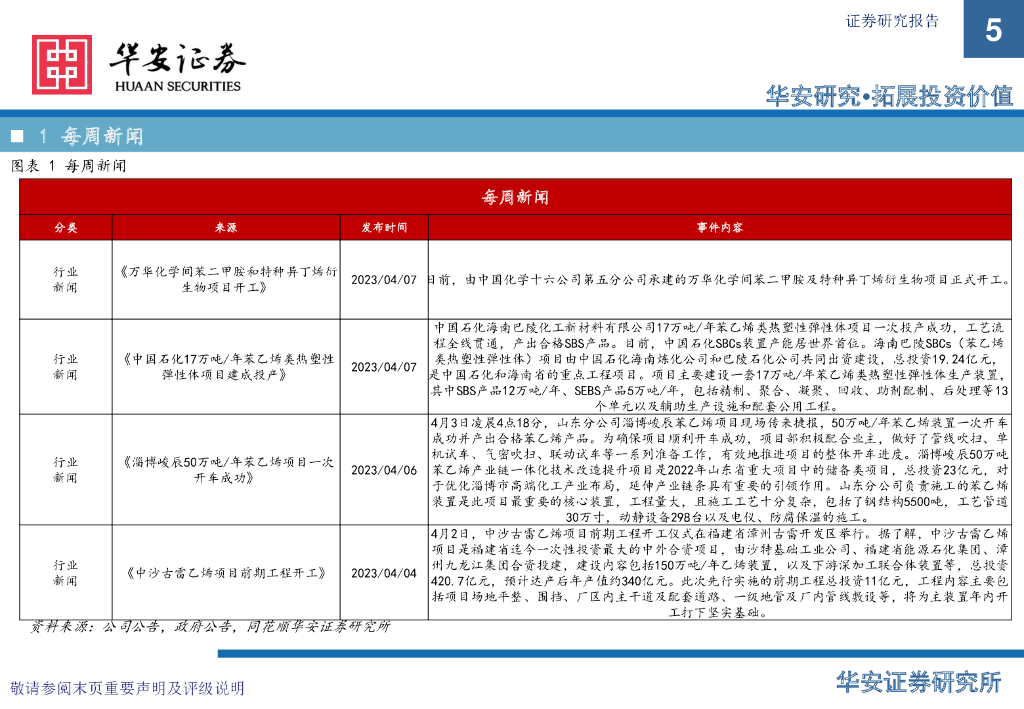The width and height of the screenshot is (1024, 709).
Task: Click the event content about 万华化学 project start
Action: pos(720,280)
